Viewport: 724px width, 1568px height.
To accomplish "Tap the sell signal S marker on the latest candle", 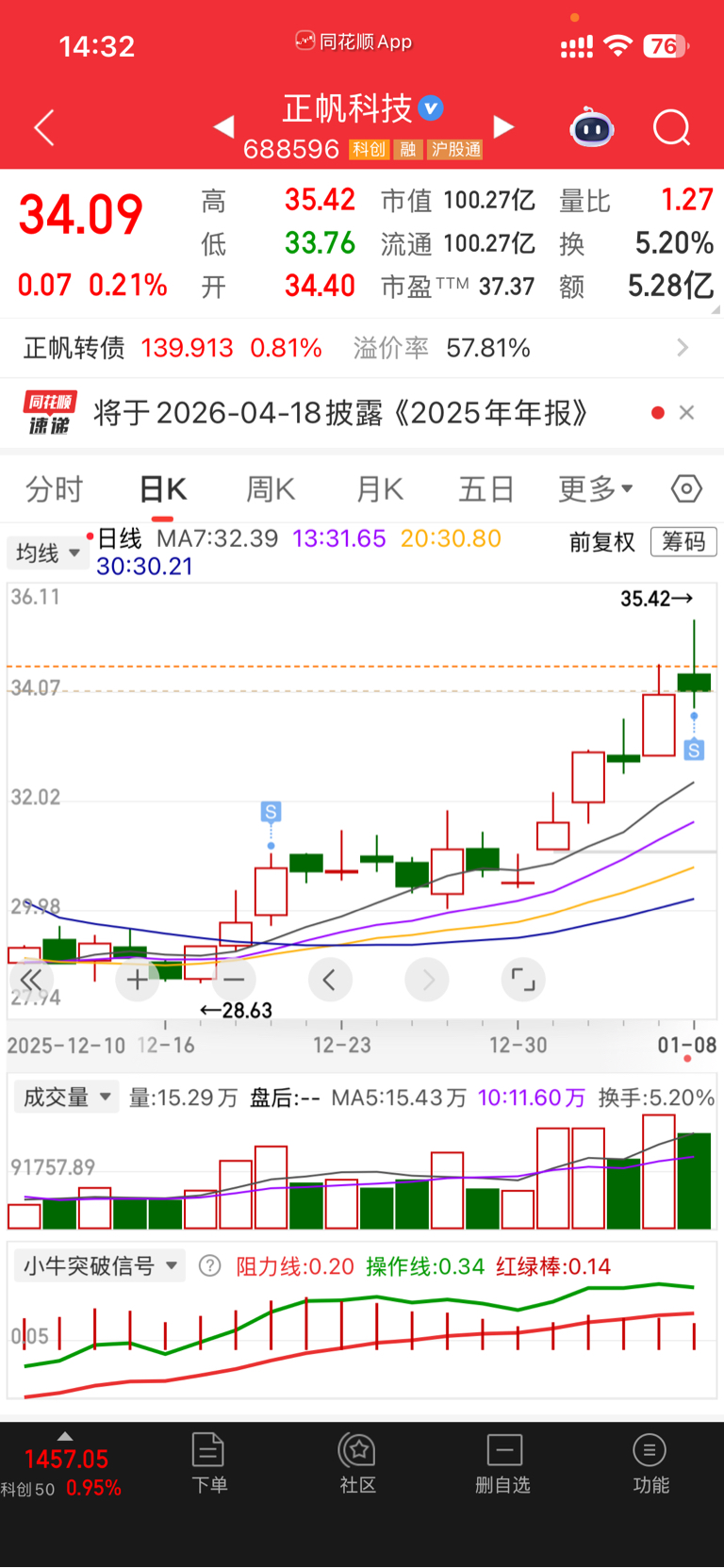I will (694, 750).
